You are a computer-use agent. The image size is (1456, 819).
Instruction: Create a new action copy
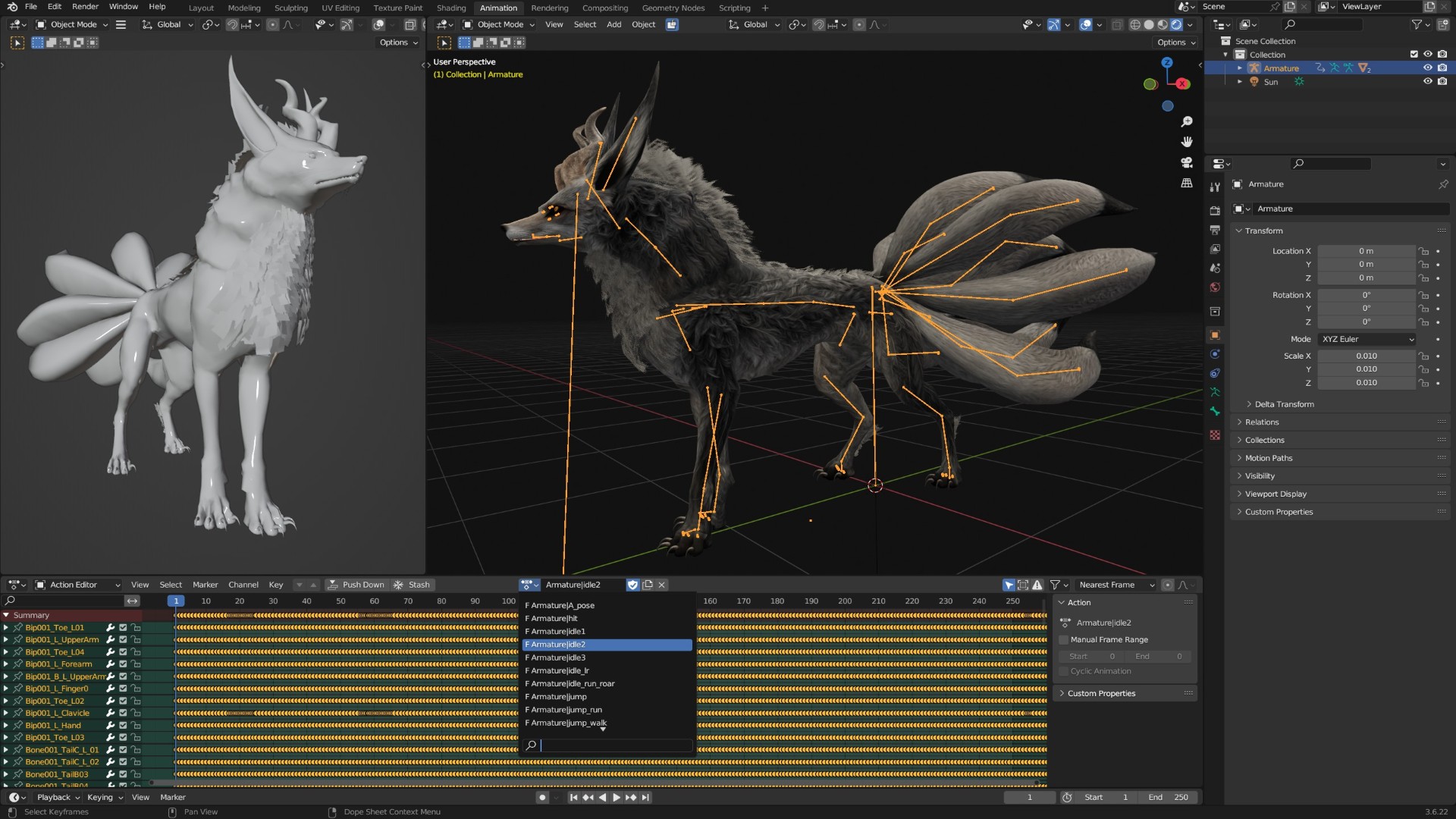click(x=648, y=585)
